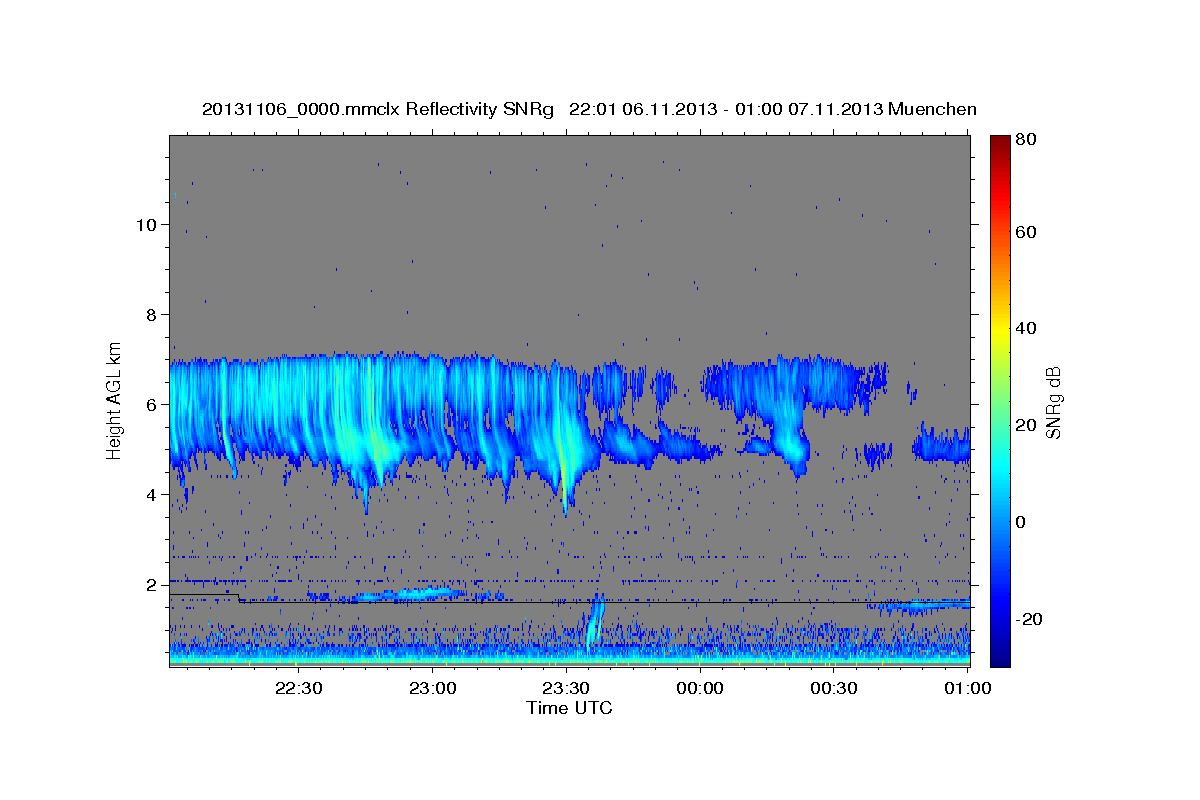This screenshot has width=1200, height=800.
Task: Click the height tick label 2
Action: pos(153,584)
